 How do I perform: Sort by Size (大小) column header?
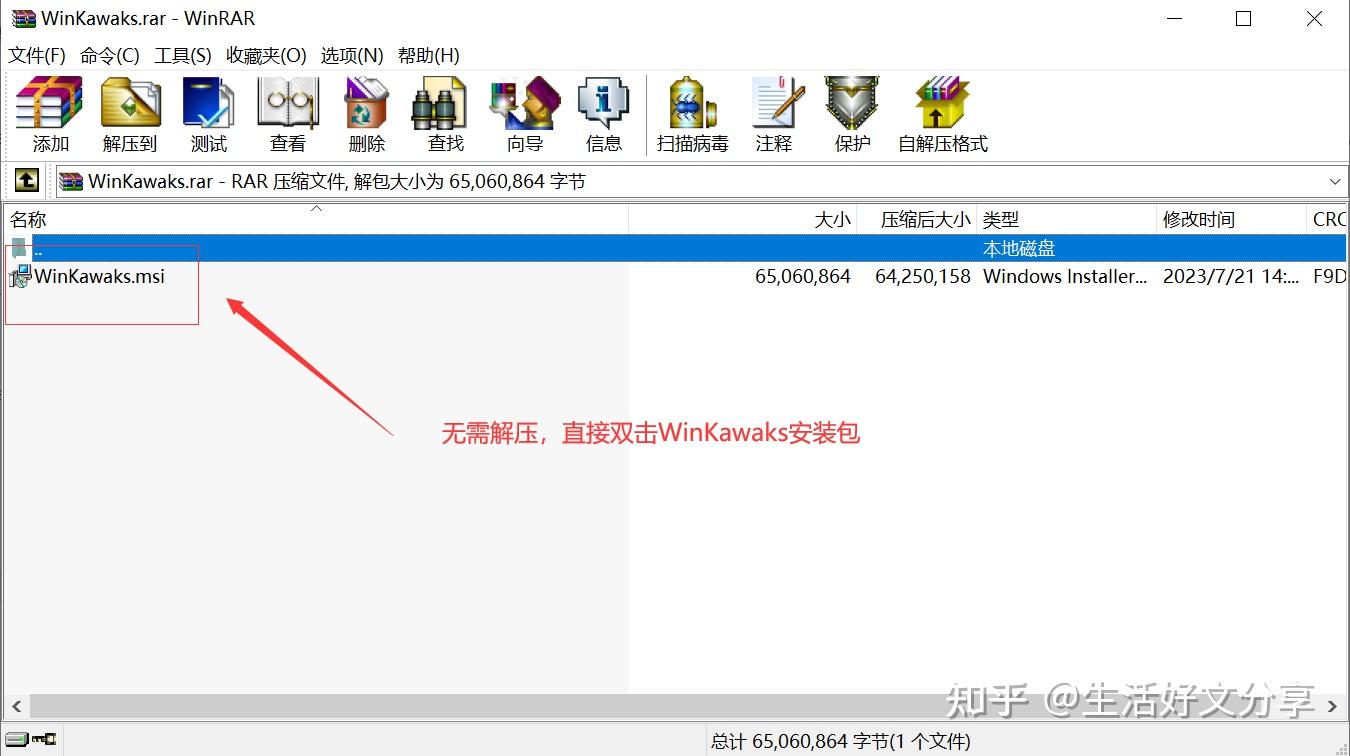coord(742,220)
